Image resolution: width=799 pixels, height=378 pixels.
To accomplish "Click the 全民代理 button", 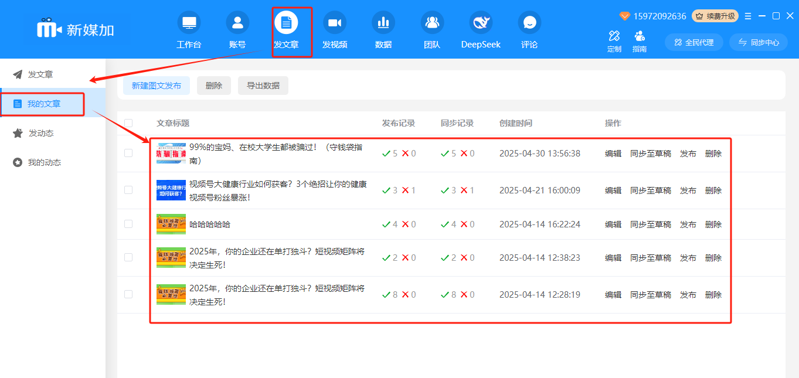I will (694, 43).
